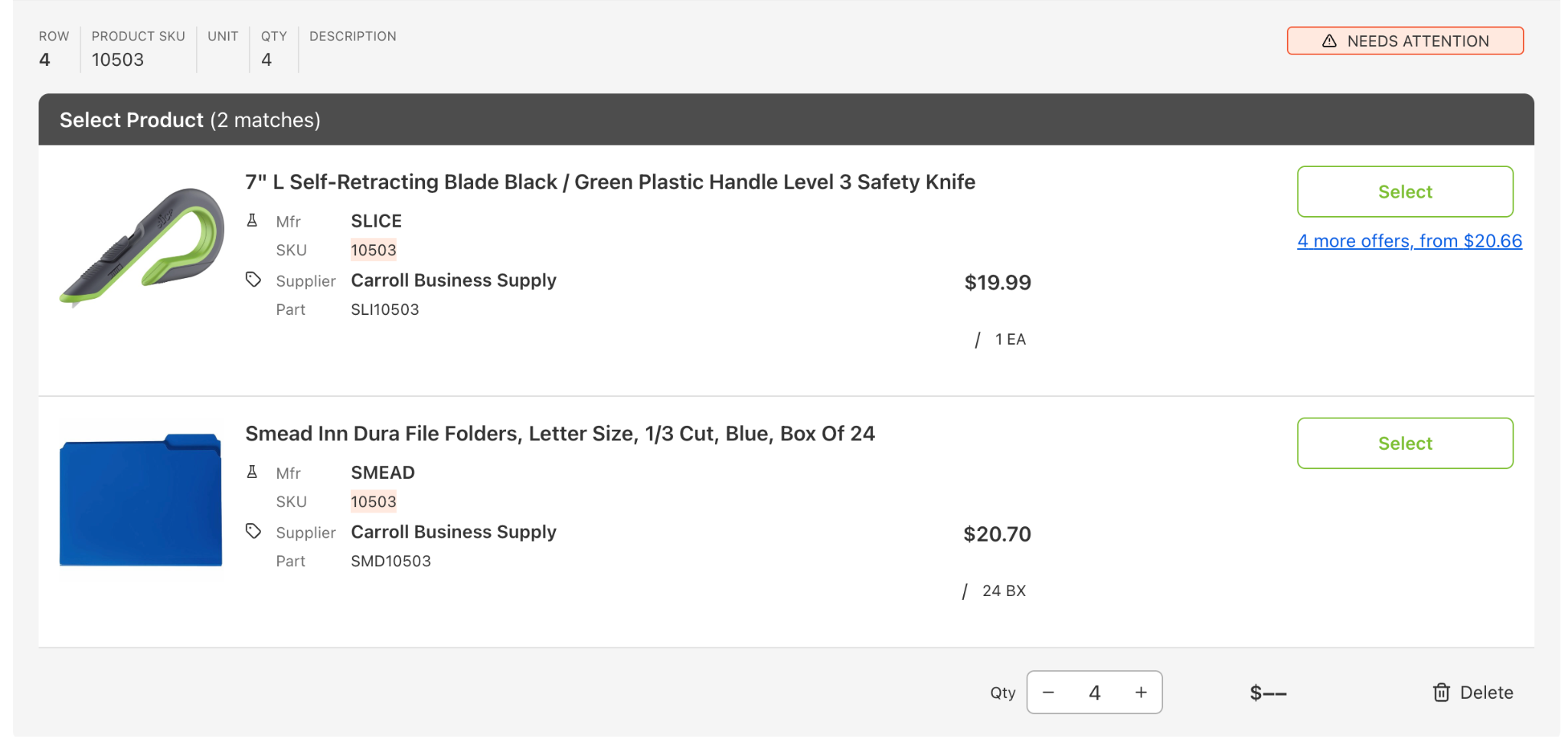Screen dimensions: 1568x737
Task: Click the supplier tag icon for Smead folders
Action: point(253,531)
